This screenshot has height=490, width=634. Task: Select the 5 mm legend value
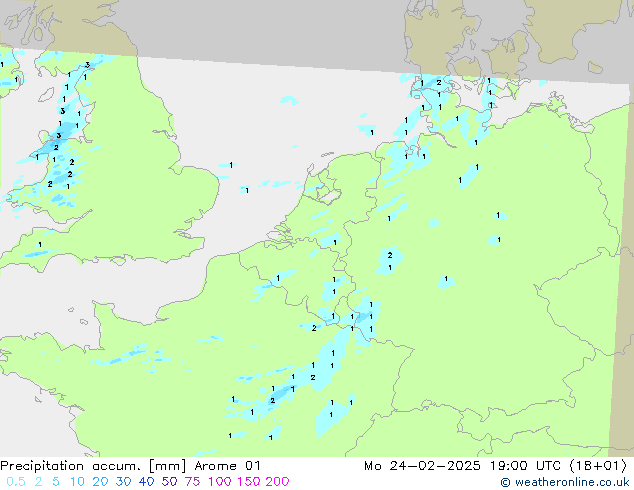[56, 482]
